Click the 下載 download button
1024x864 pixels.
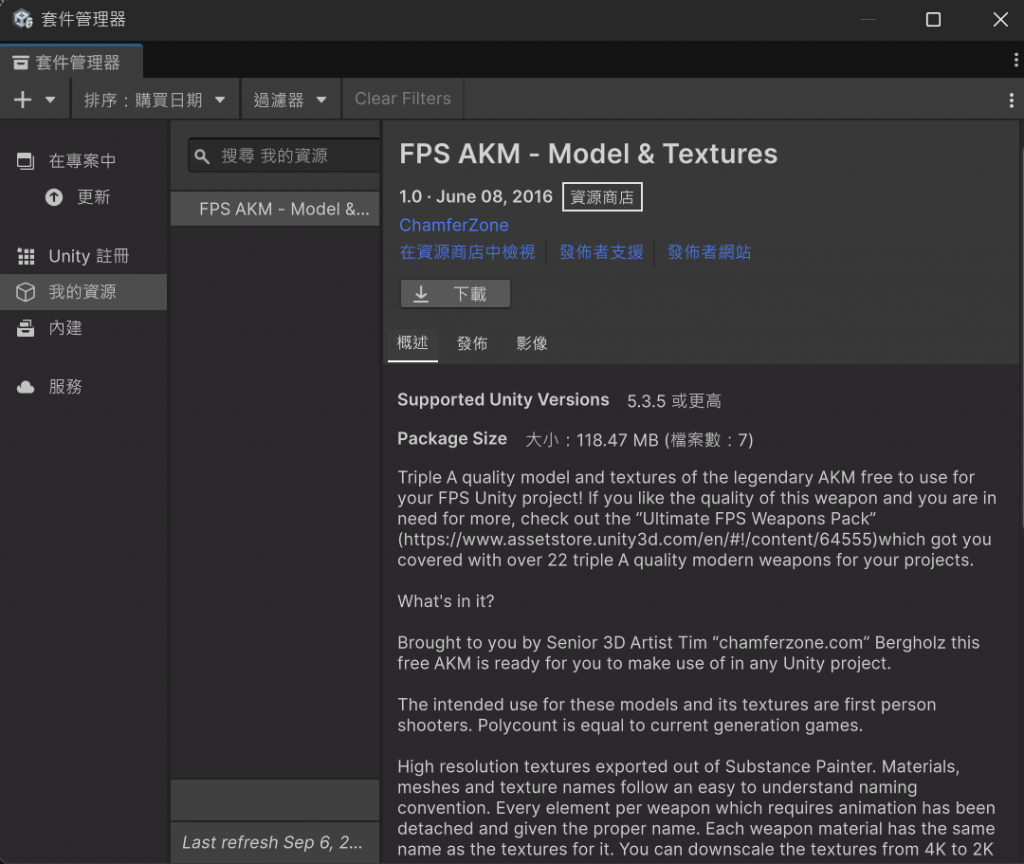click(455, 294)
